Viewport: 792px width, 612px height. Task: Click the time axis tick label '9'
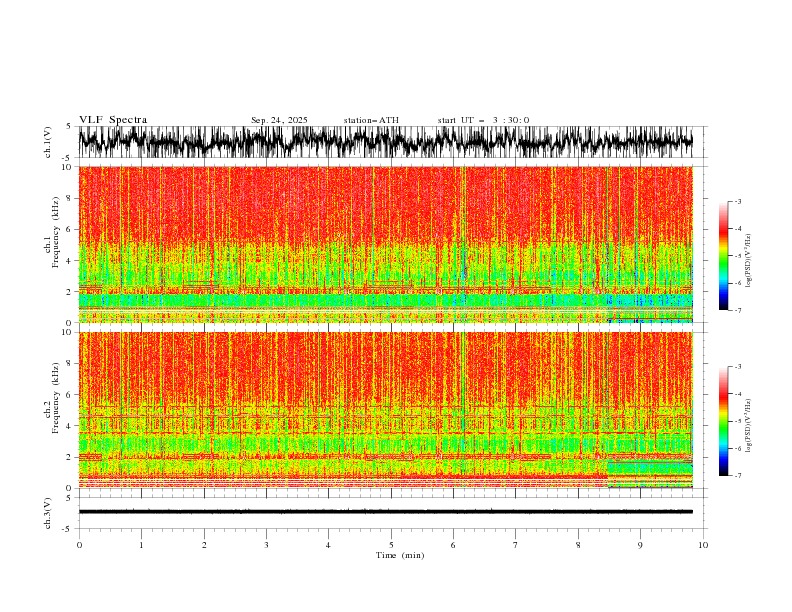(640, 545)
